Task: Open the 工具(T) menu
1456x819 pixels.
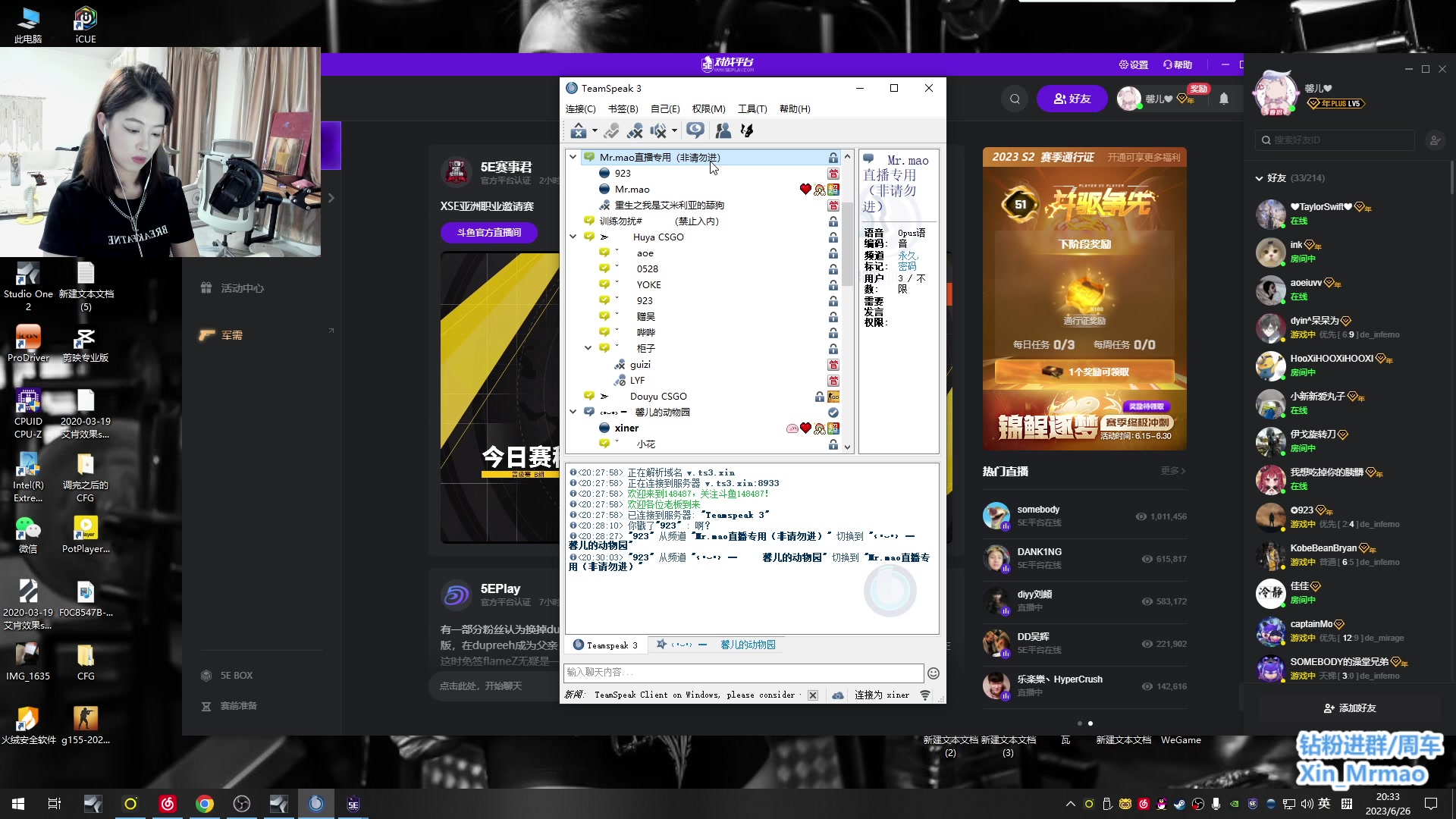Action: coord(752,109)
